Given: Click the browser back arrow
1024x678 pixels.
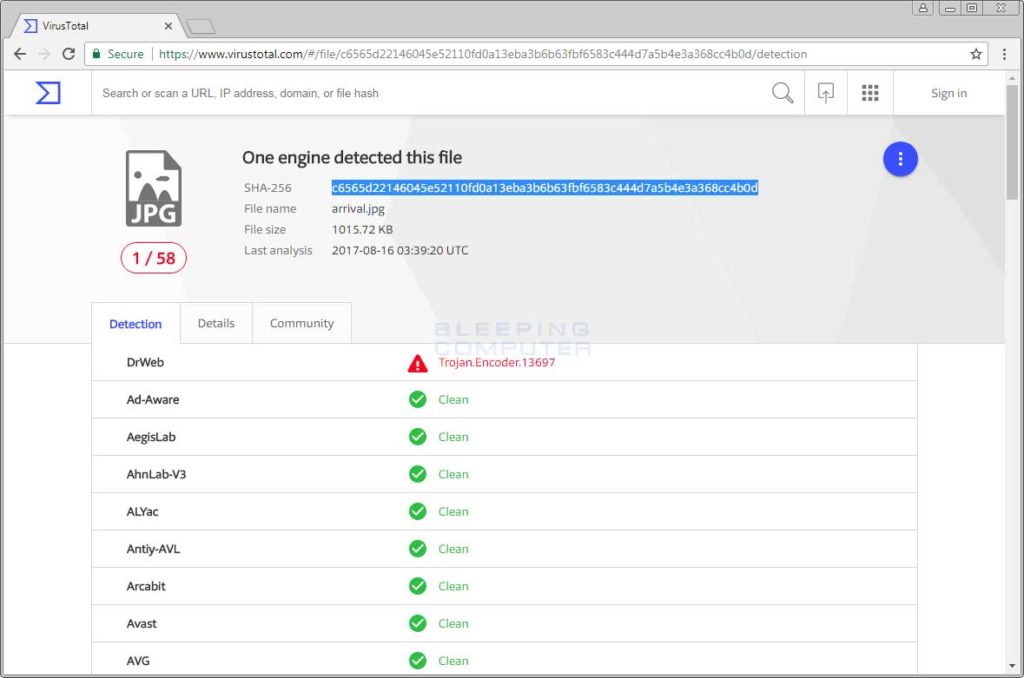Looking at the screenshot, I should (x=20, y=54).
